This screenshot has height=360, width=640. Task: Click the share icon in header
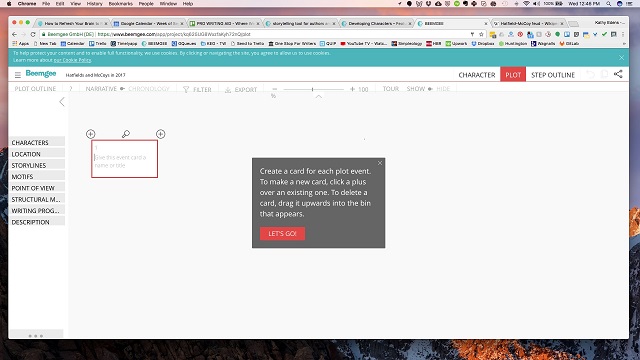coord(618,74)
